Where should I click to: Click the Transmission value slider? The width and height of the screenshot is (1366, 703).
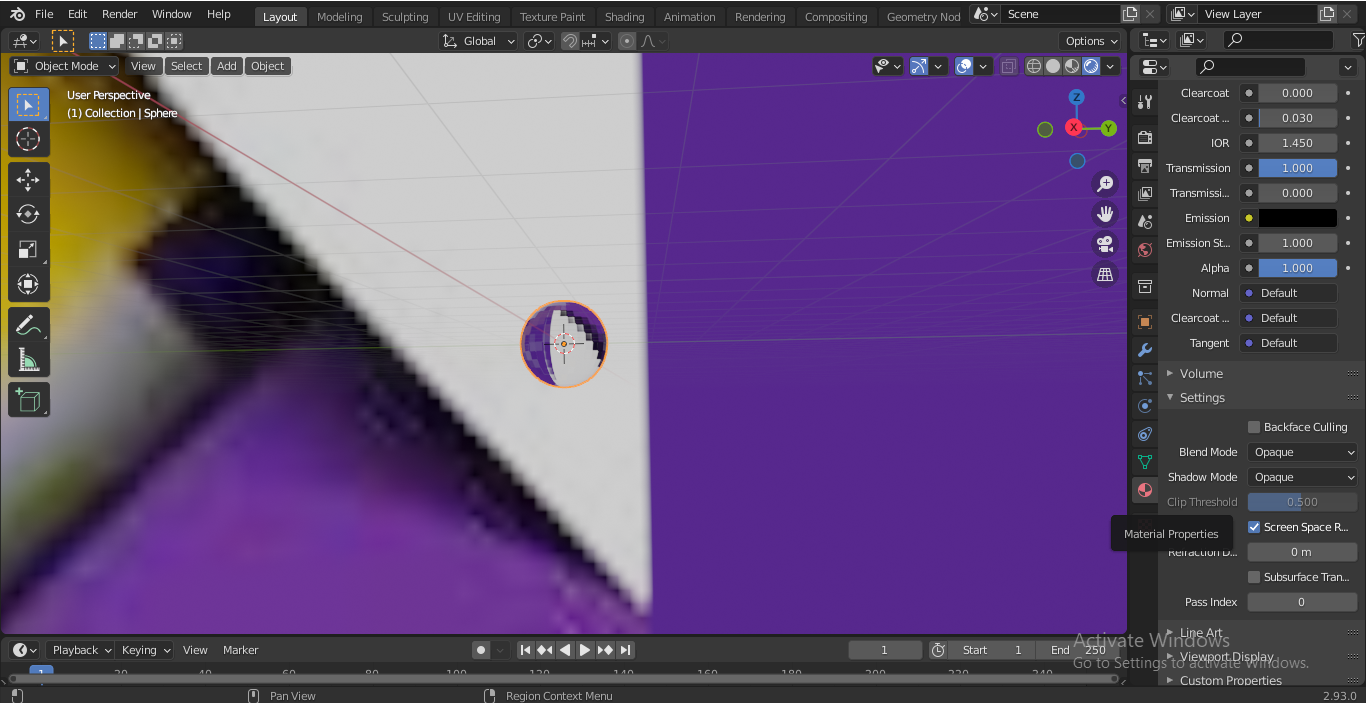1297,168
